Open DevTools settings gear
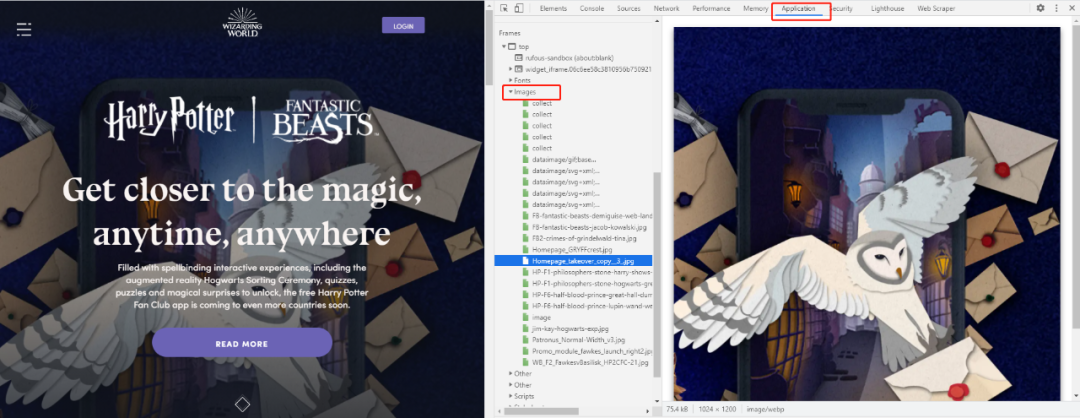Screen dimensions: 1080x418 (1041, 8)
